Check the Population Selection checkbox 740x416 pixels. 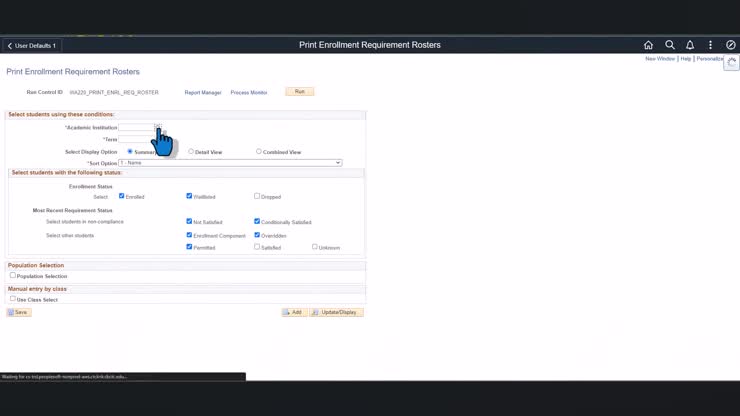pos(13,276)
